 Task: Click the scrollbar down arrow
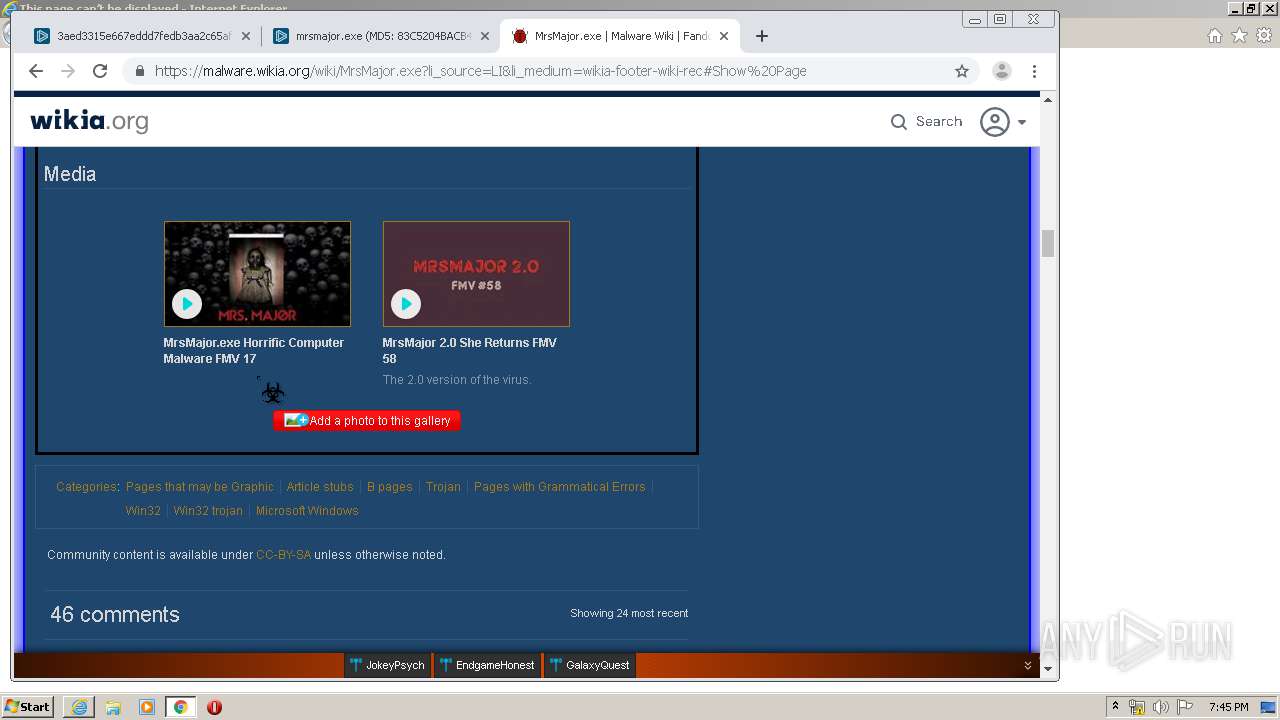(x=1048, y=668)
